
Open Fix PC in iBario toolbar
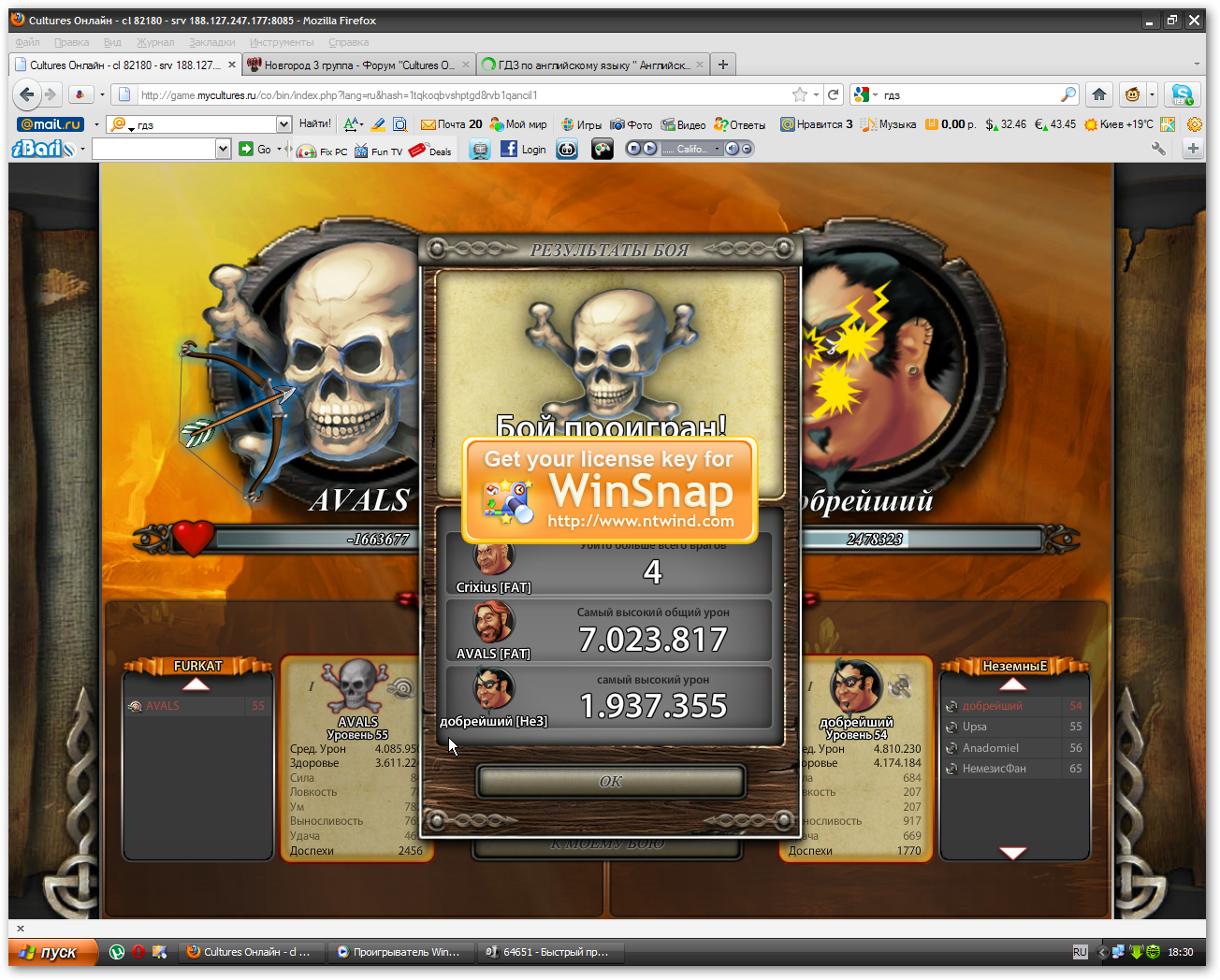(323, 151)
